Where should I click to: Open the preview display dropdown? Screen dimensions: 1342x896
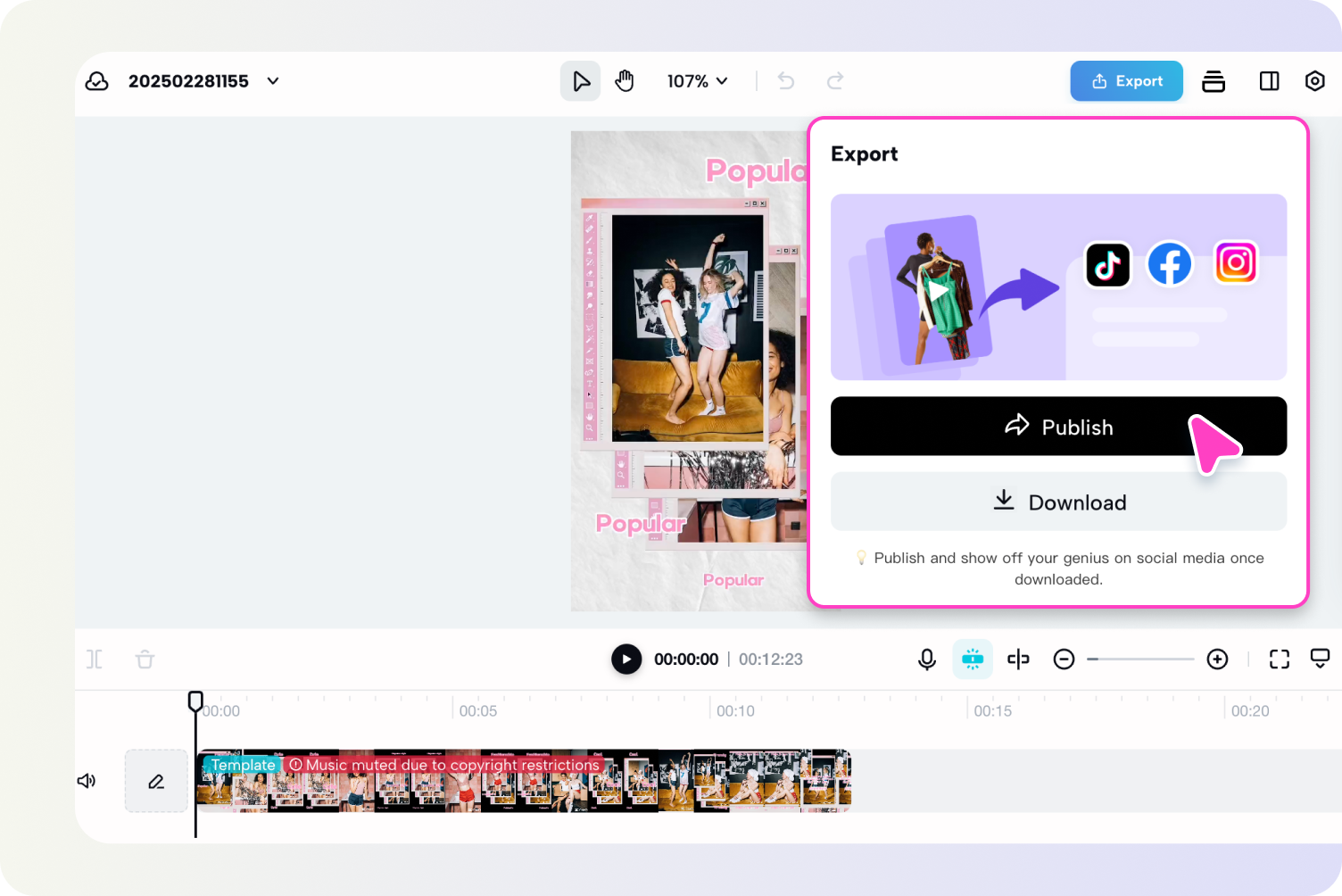coord(1321,660)
